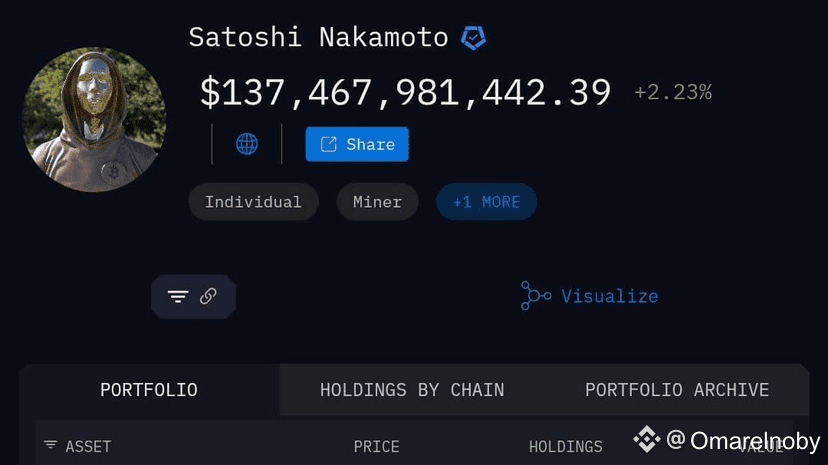Viewport: 828px width, 465px height.
Task: Sort by the HOLDINGS column header
Action: pos(565,446)
